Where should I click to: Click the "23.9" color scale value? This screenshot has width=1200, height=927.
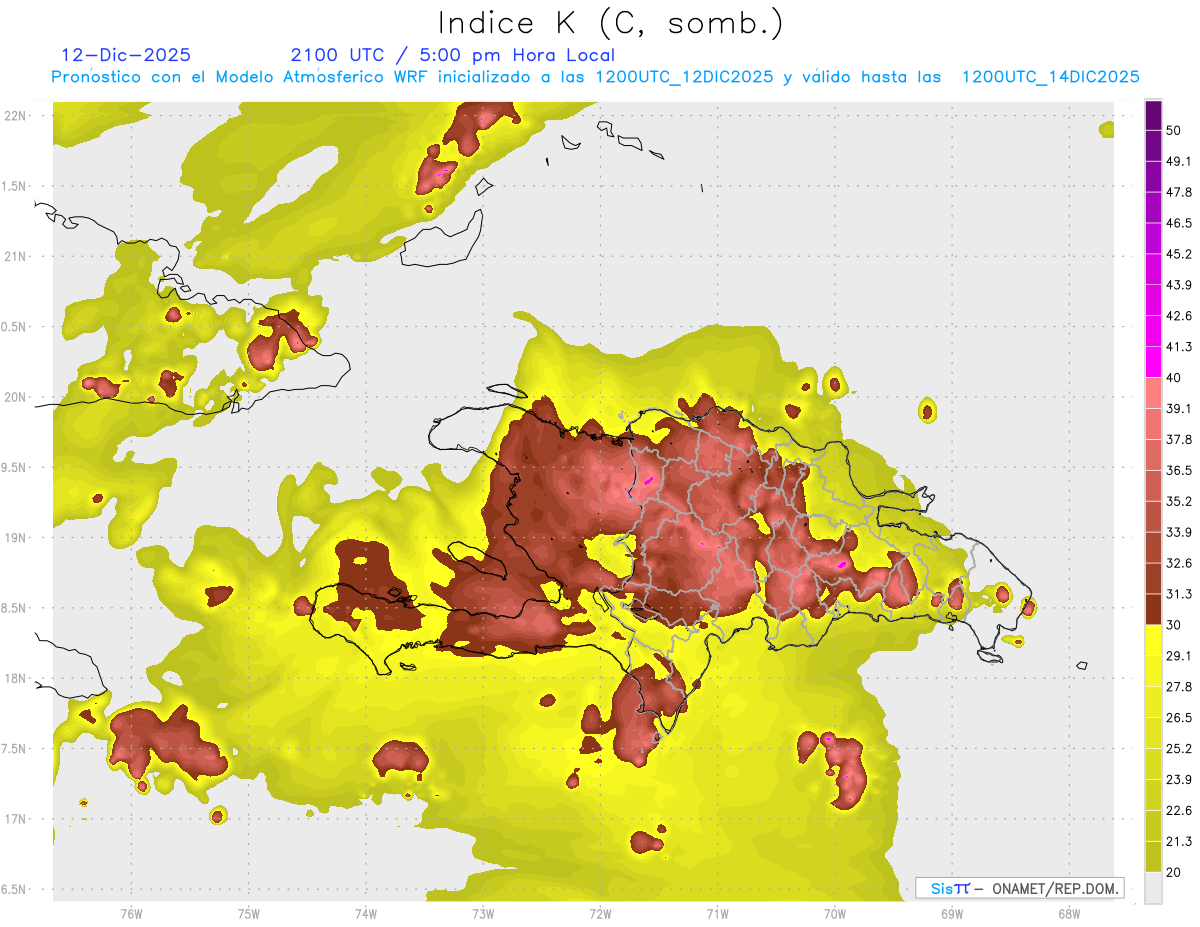click(x=1179, y=780)
